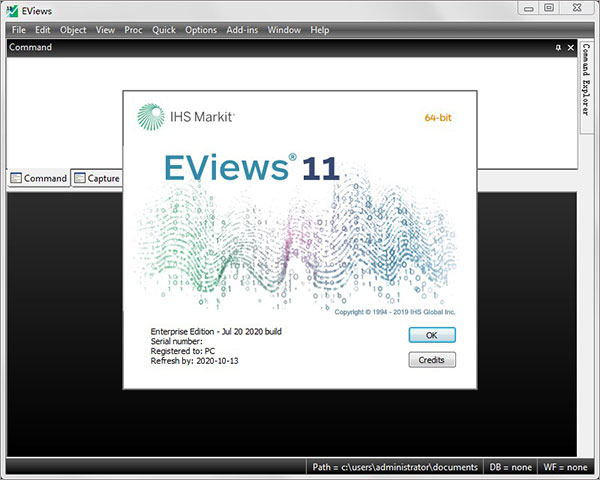Click the DB = none status entry

point(510,467)
